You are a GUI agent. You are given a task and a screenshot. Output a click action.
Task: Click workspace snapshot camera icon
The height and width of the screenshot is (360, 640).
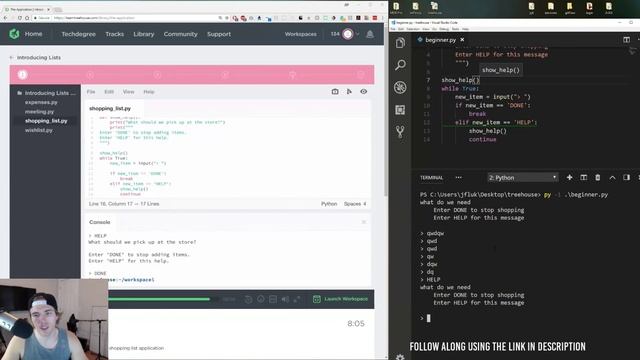tap(335, 92)
